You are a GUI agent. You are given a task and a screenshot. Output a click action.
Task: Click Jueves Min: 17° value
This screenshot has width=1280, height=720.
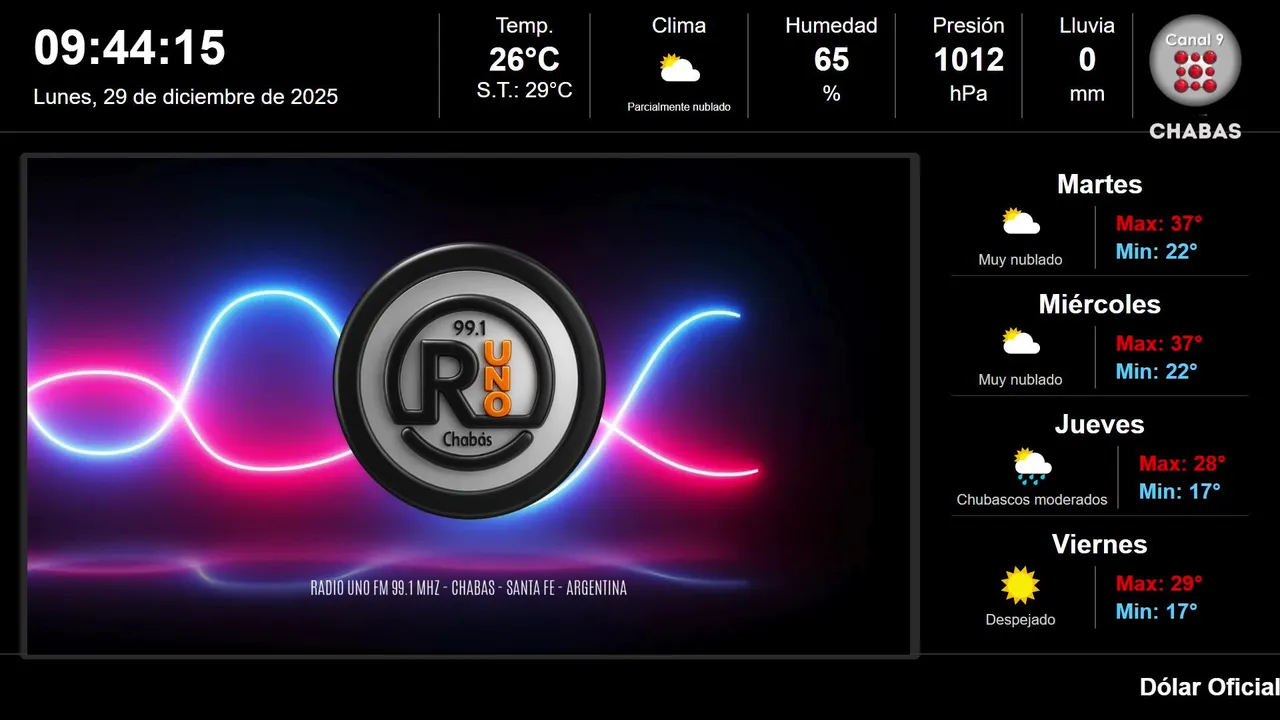1180,491
